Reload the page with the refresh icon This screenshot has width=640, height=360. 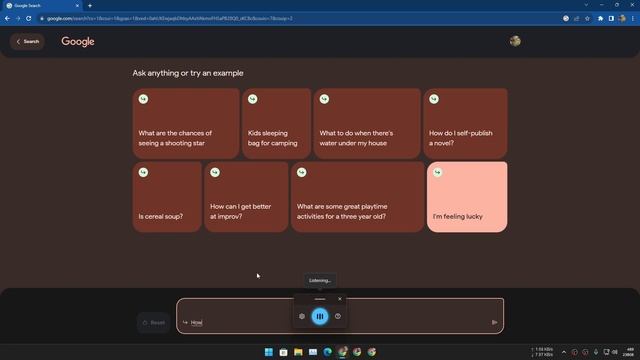point(29,18)
